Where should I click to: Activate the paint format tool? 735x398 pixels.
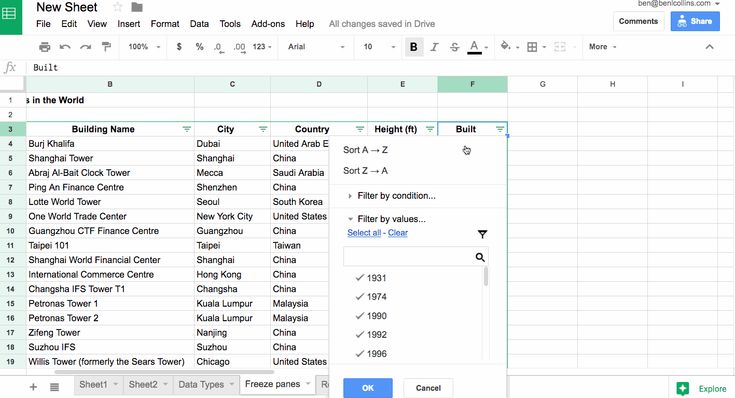106,47
